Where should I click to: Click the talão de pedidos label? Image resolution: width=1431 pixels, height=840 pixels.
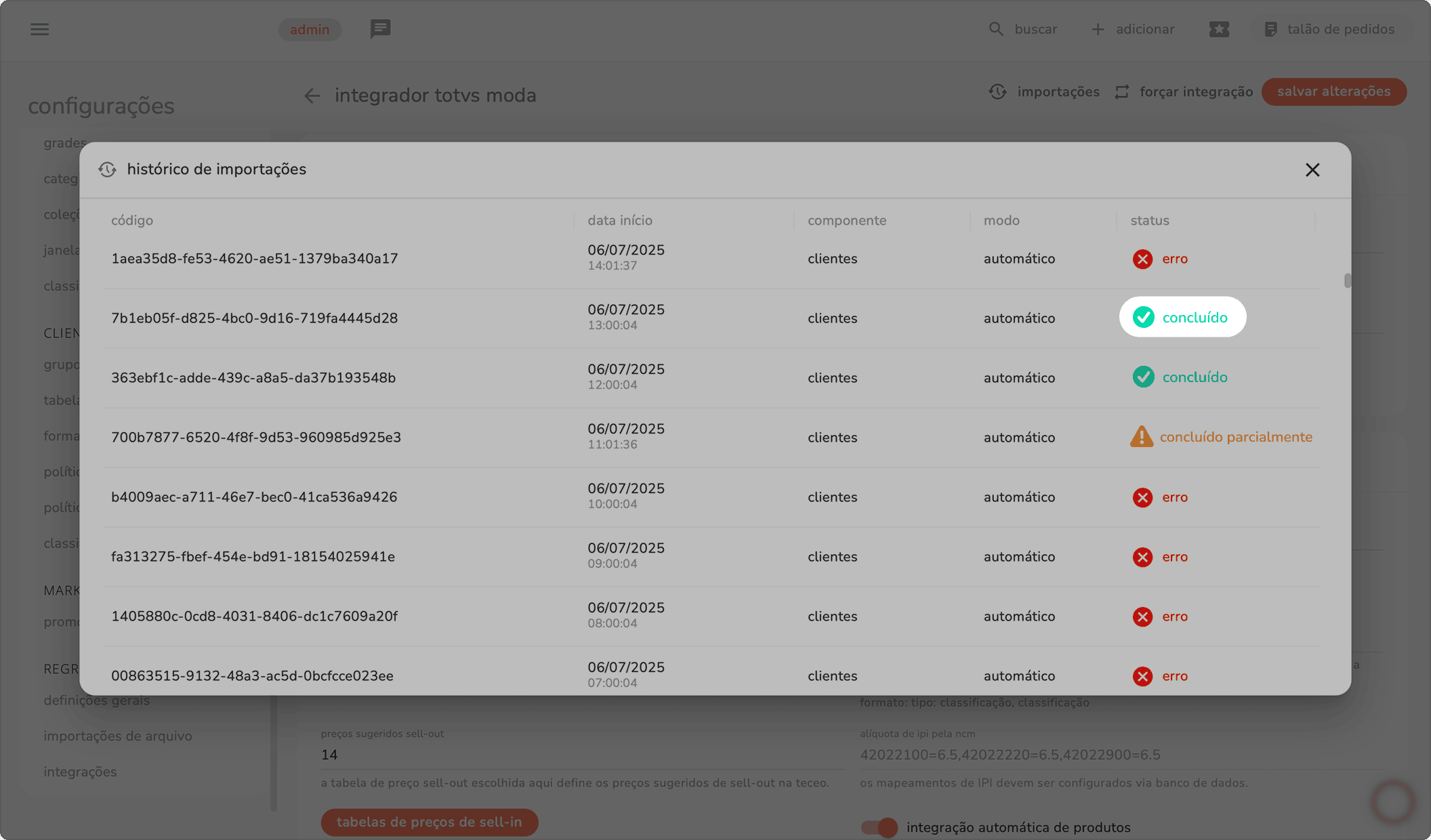(1341, 29)
